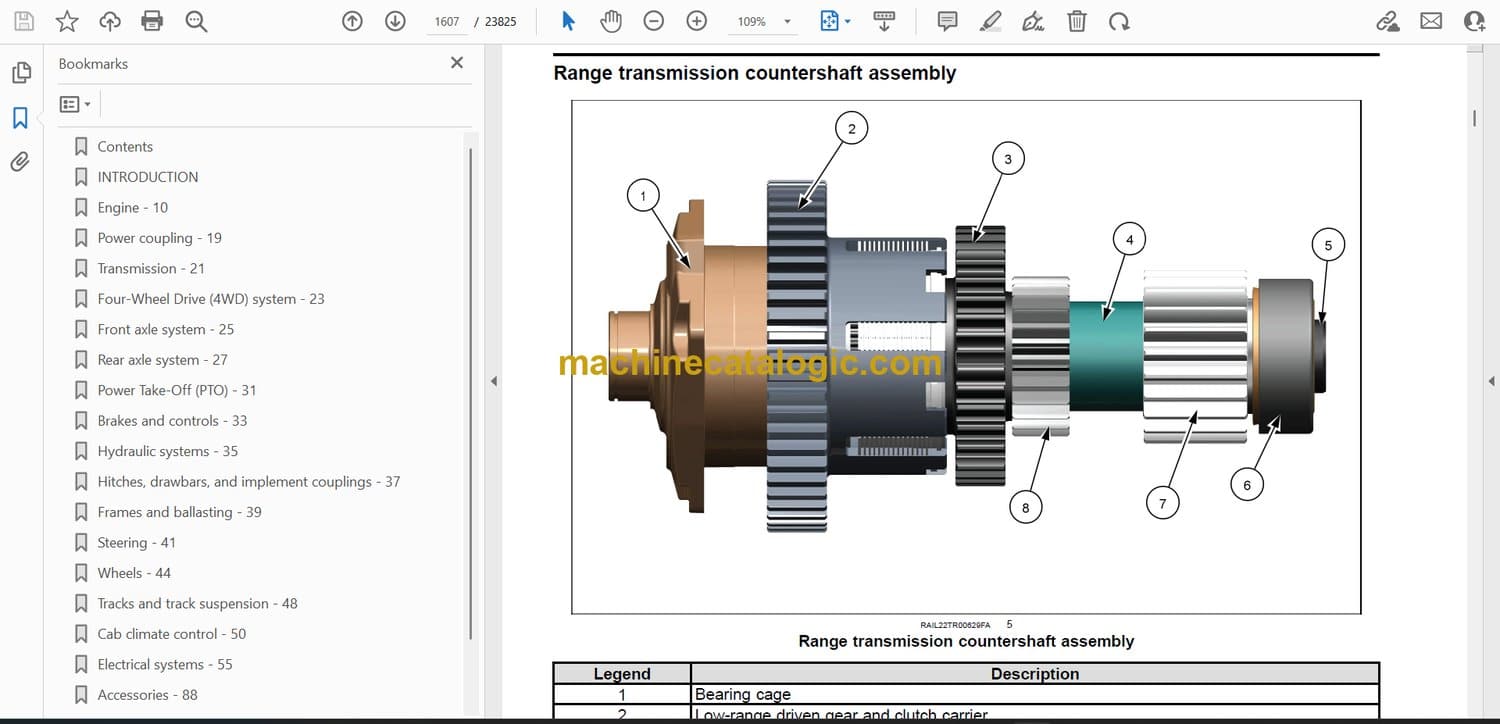Open the zoom level 109% dropdown
1500x724 pixels.
[x=787, y=21]
